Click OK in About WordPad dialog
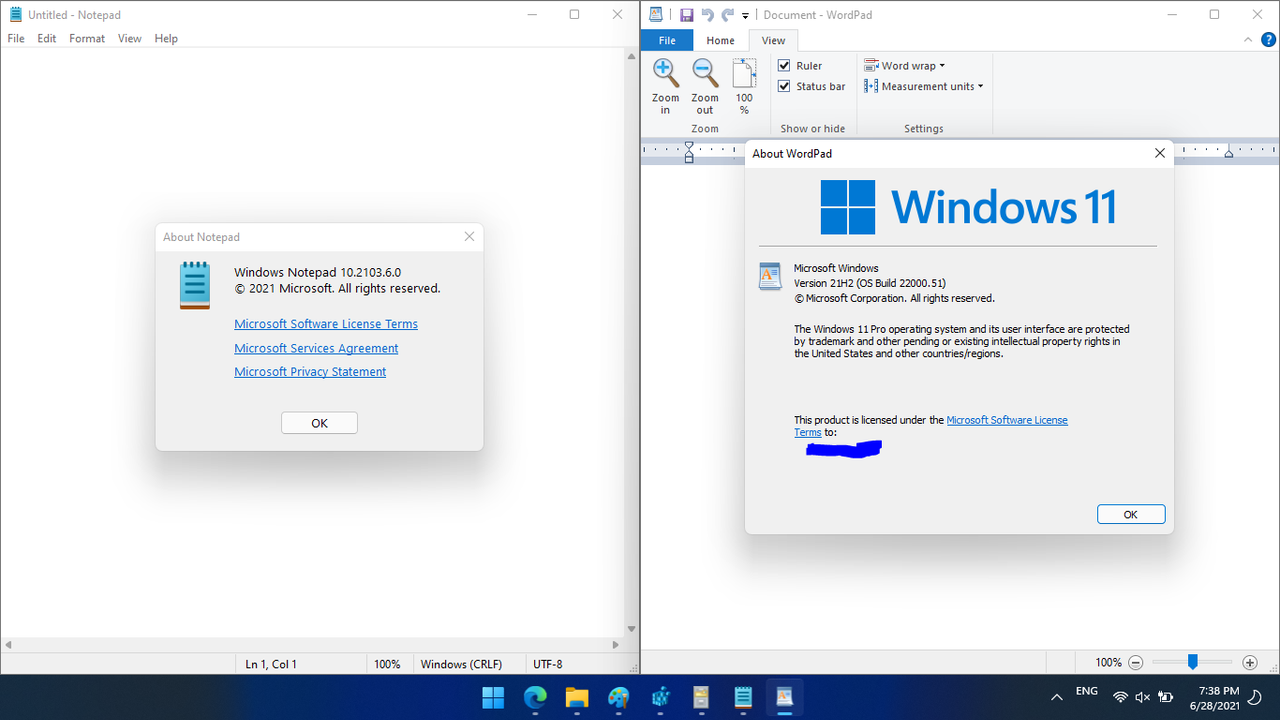 1131,514
